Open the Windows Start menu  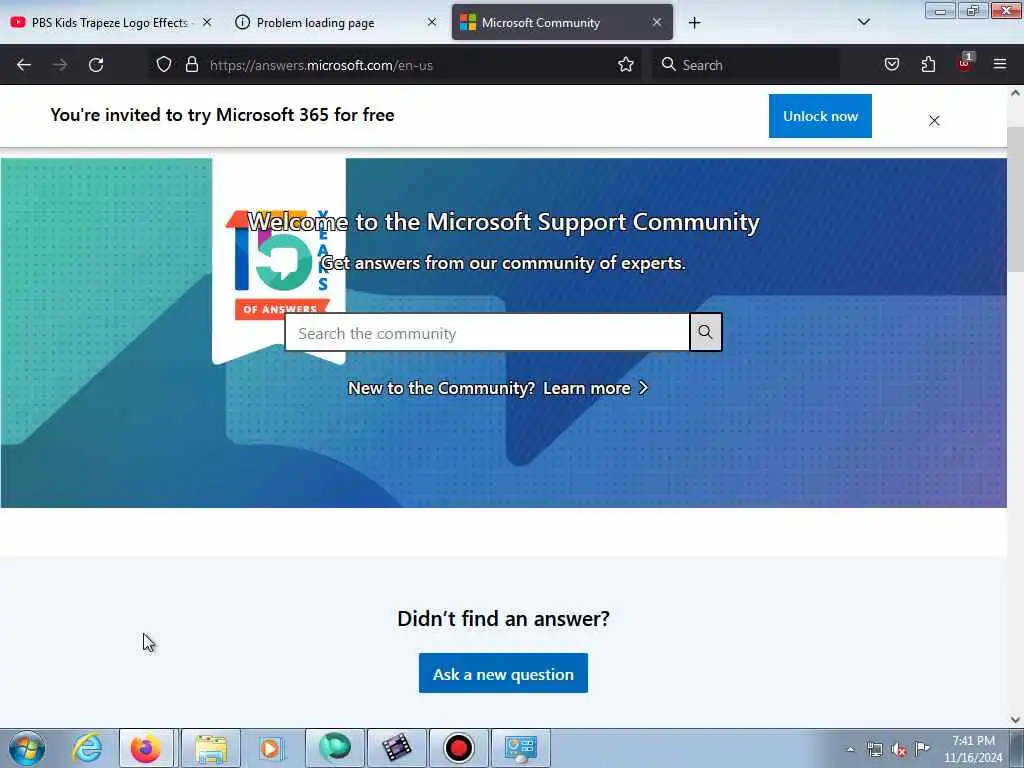click(x=27, y=748)
